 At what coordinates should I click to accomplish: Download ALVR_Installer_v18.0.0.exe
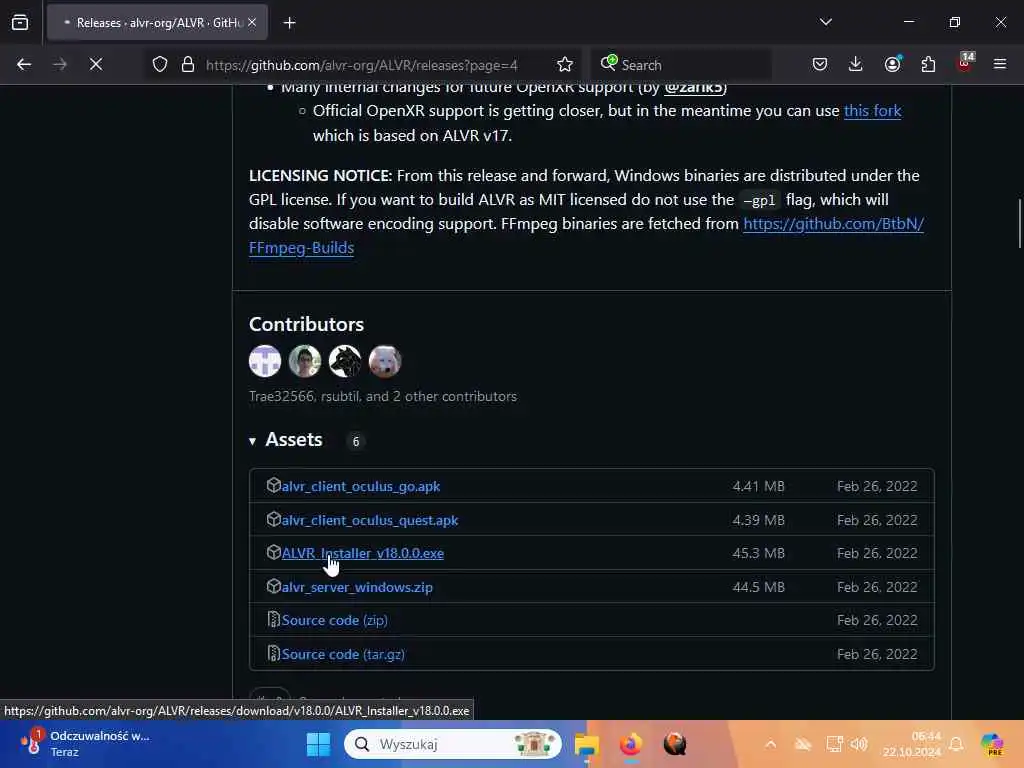click(x=362, y=553)
